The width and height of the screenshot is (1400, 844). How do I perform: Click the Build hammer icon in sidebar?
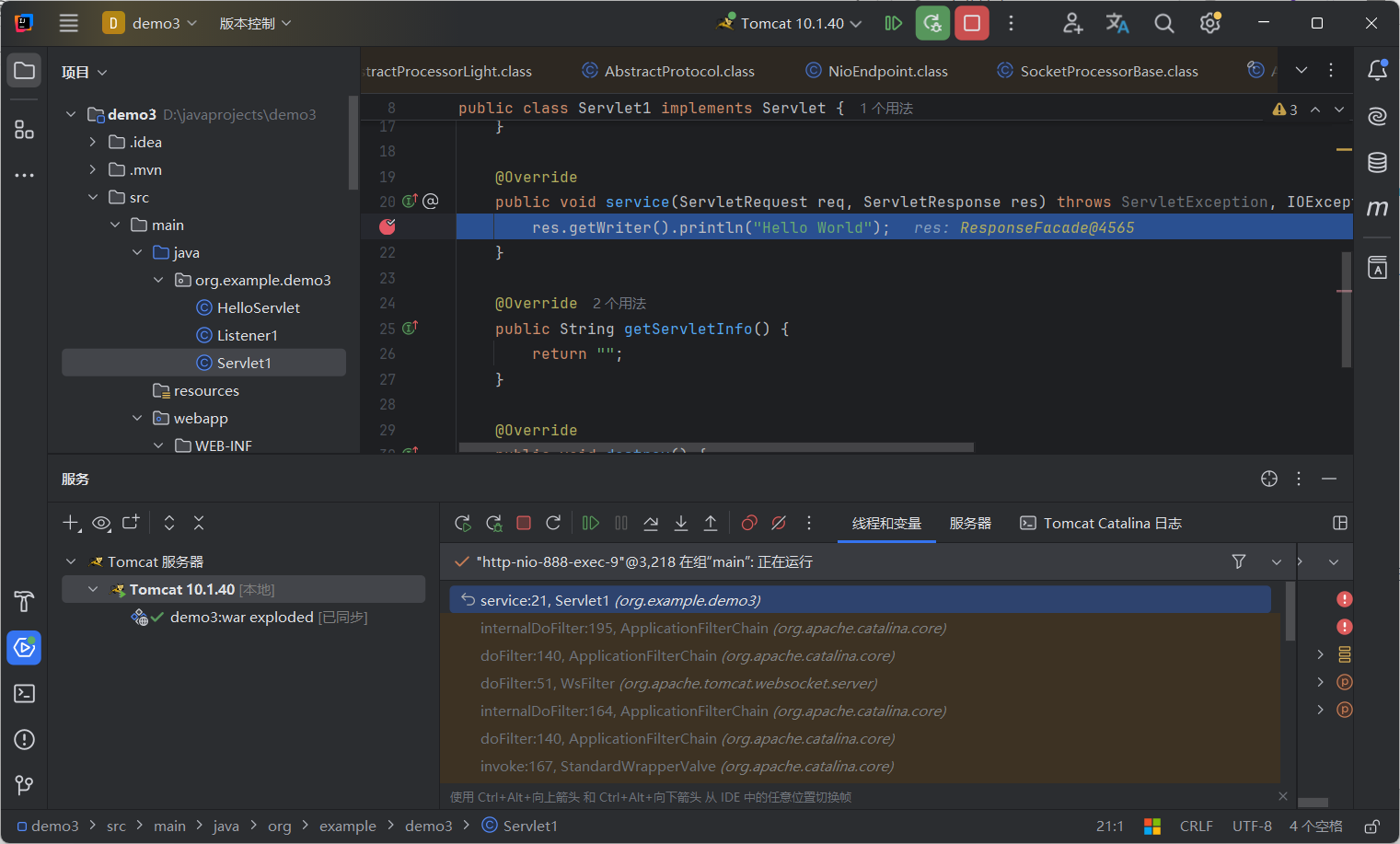(23, 601)
